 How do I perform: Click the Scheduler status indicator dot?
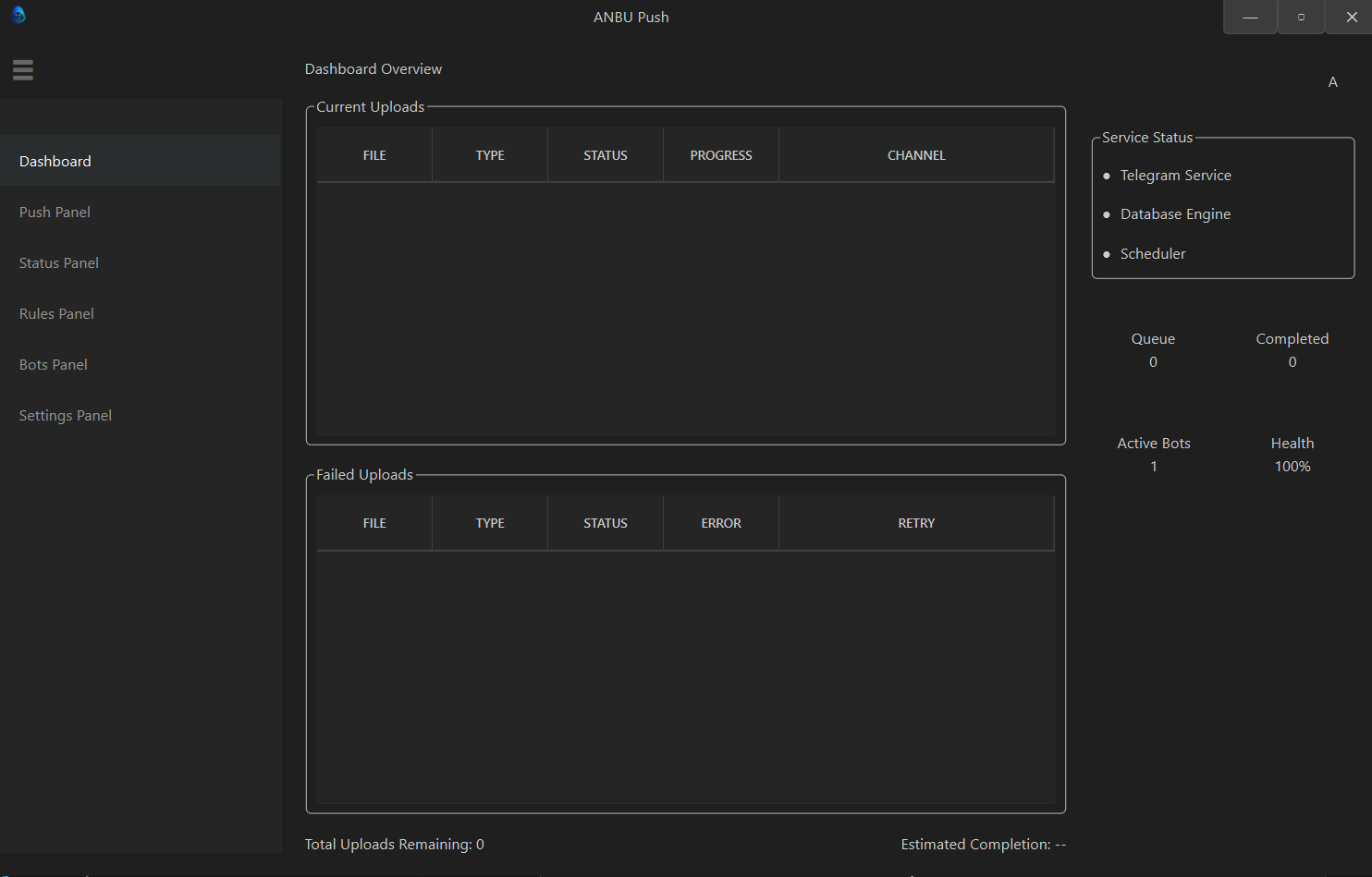point(1107,253)
